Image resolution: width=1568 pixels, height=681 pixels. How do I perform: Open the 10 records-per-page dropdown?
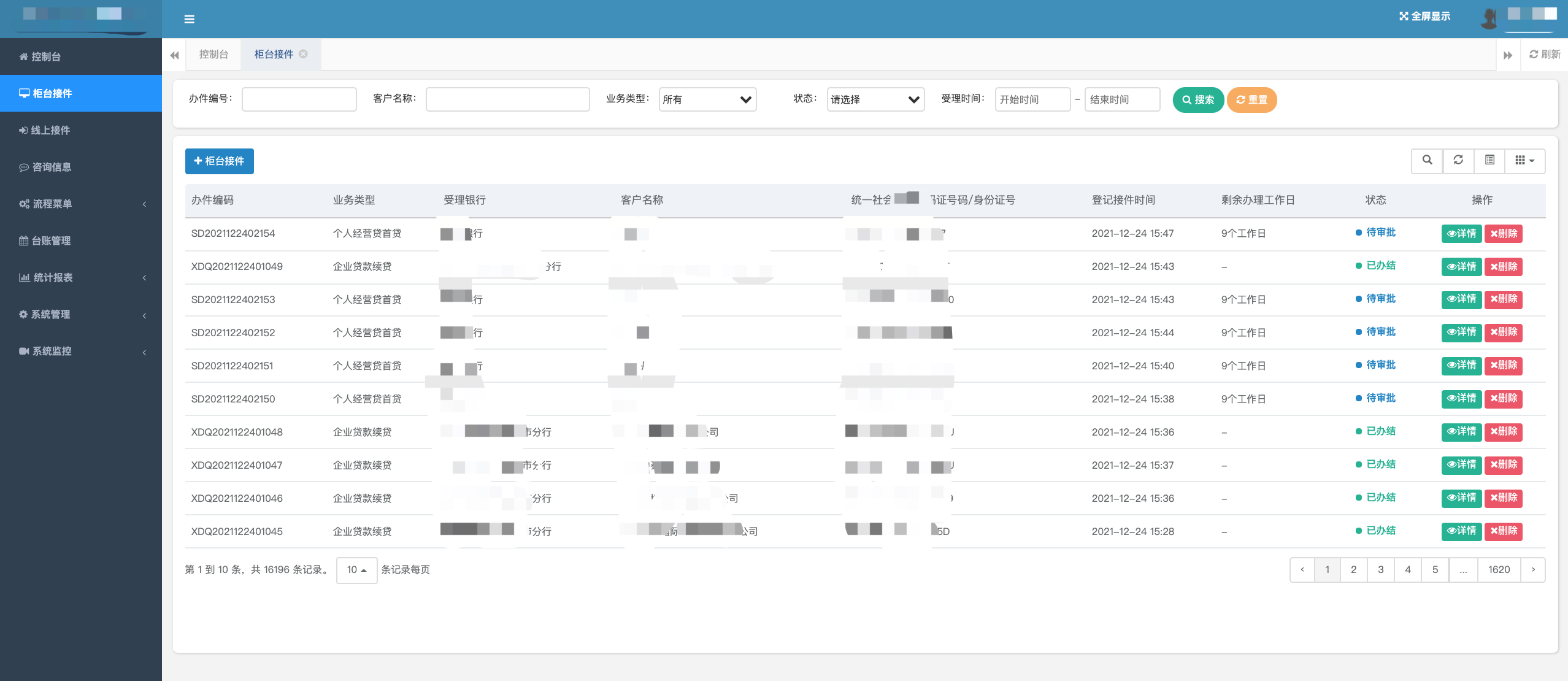click(x=356, y=570)
